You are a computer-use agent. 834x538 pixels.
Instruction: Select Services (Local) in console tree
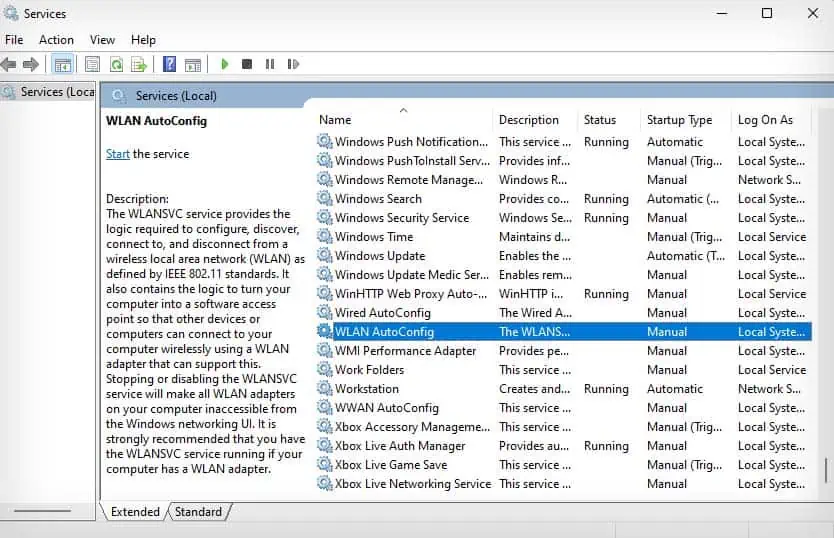(x=48, y=92)
